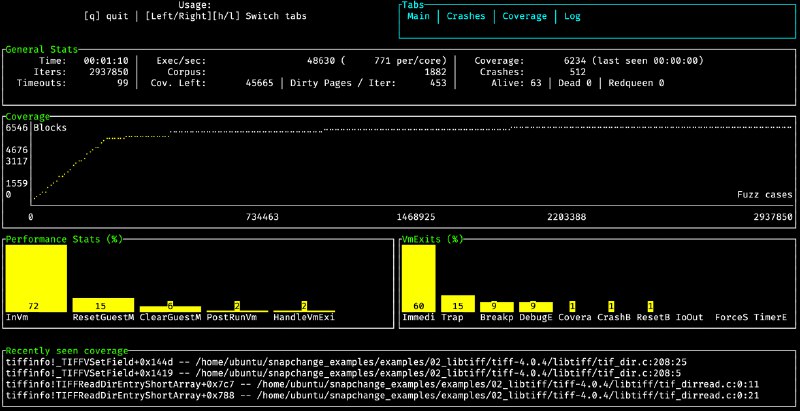Open the Coverage tab

point(524,16)
